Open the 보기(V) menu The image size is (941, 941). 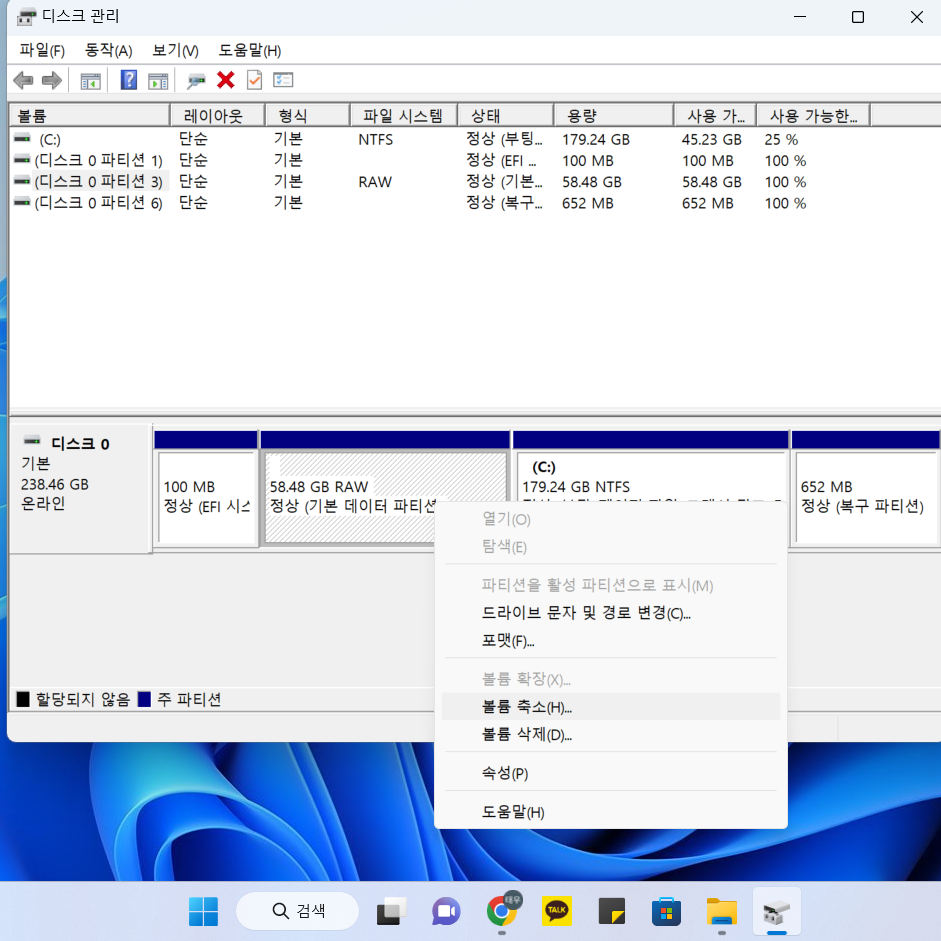click(175, 50)
